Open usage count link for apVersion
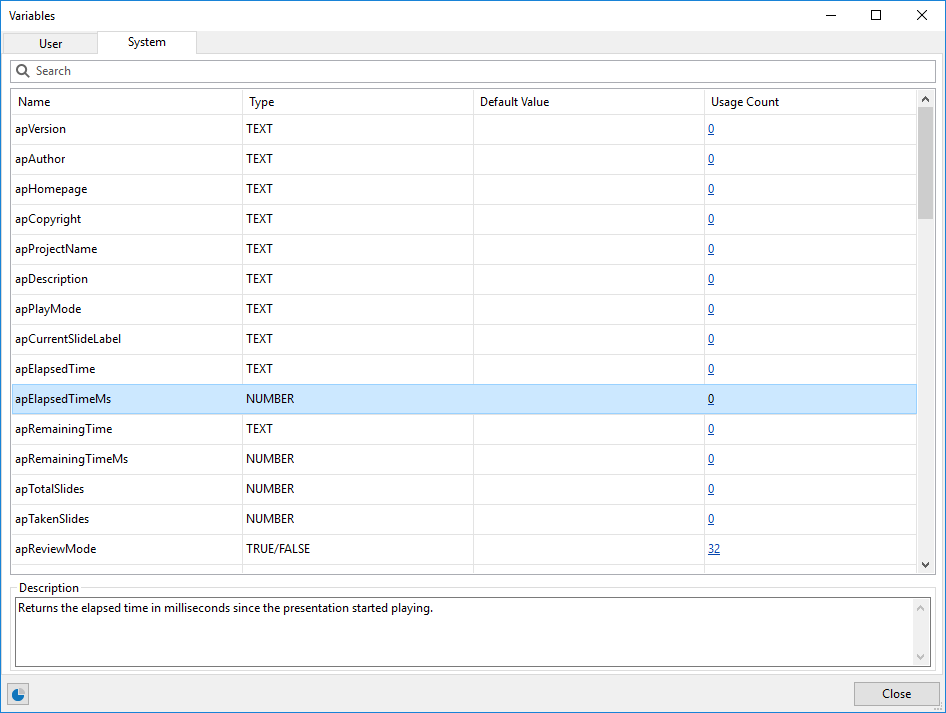 (x=711, y=129)
